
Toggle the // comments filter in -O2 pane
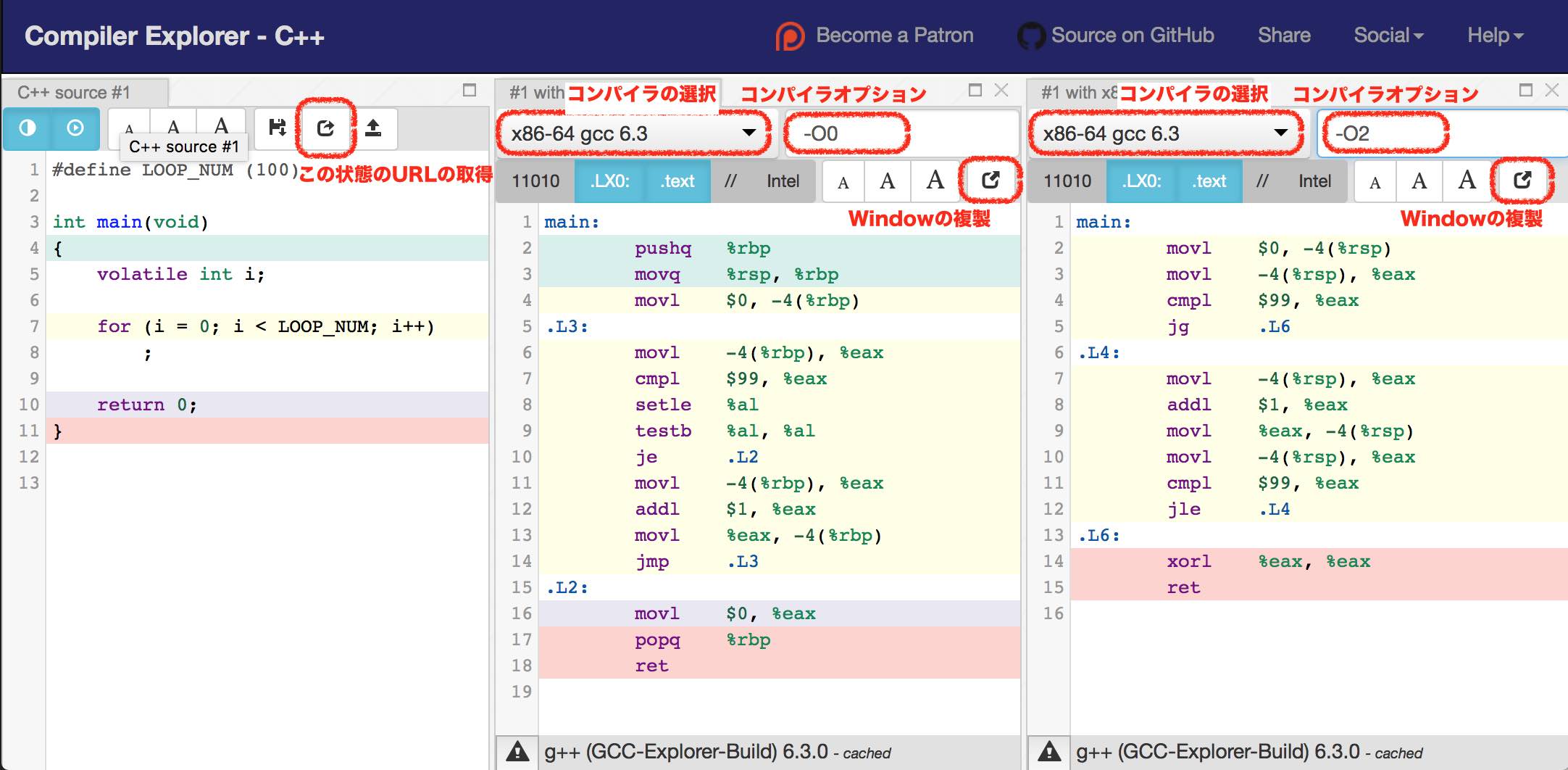1262,181
